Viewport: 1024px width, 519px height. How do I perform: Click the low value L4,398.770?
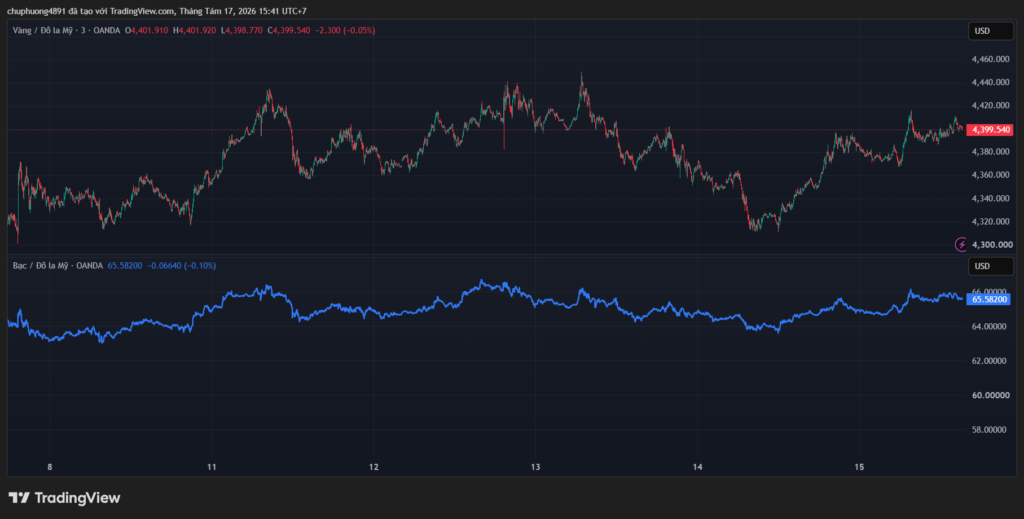click(x=242, y=30)
